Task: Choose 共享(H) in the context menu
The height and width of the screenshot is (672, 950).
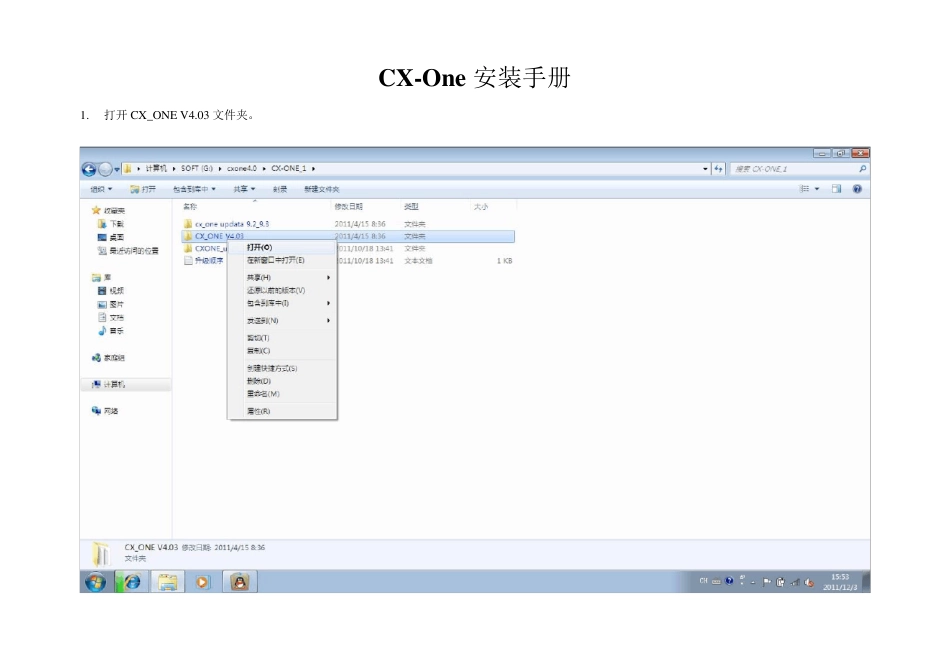Action: click(x=282, y=278)
